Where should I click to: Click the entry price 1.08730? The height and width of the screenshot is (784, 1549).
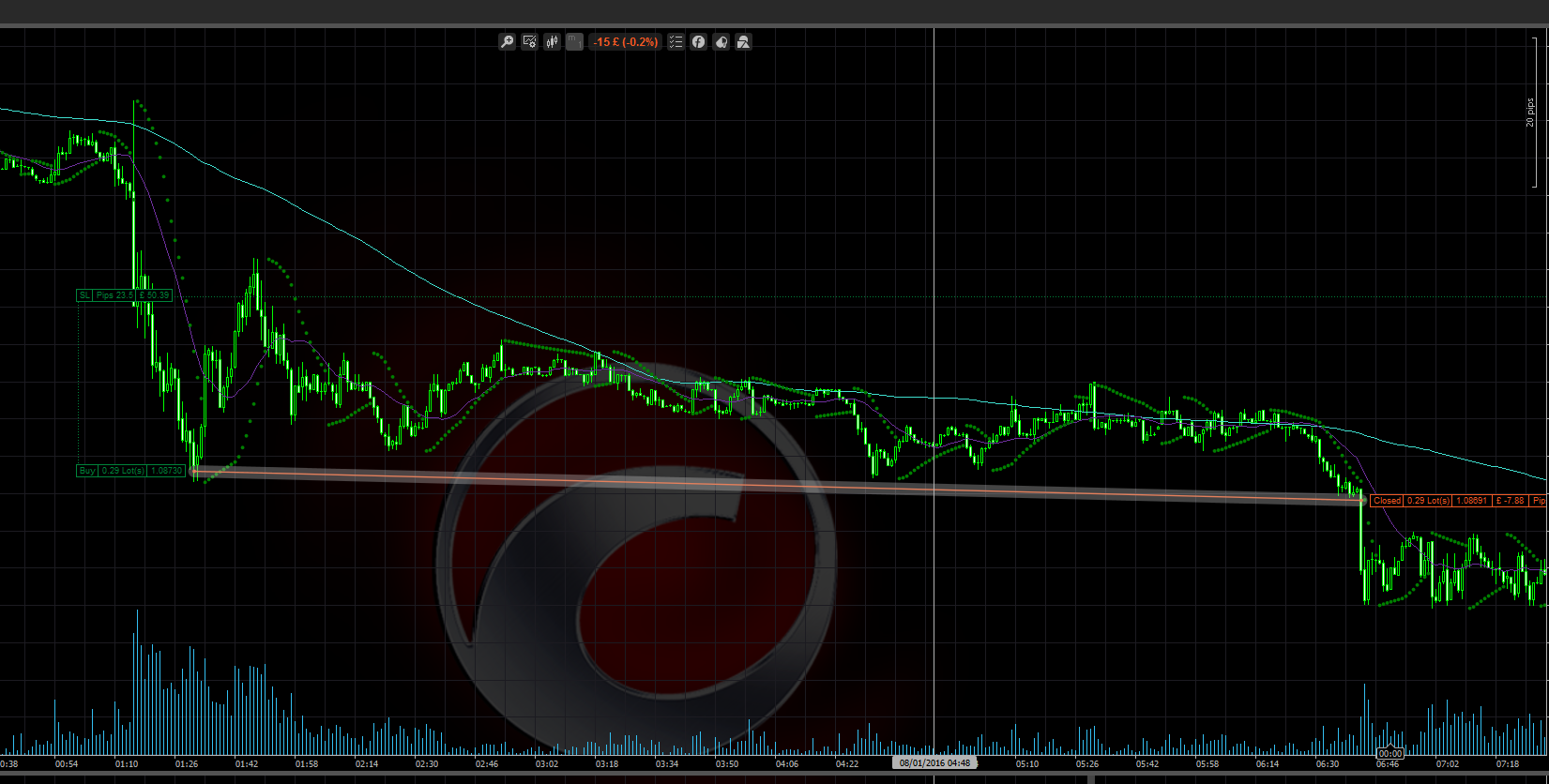[x=166, y=471]
